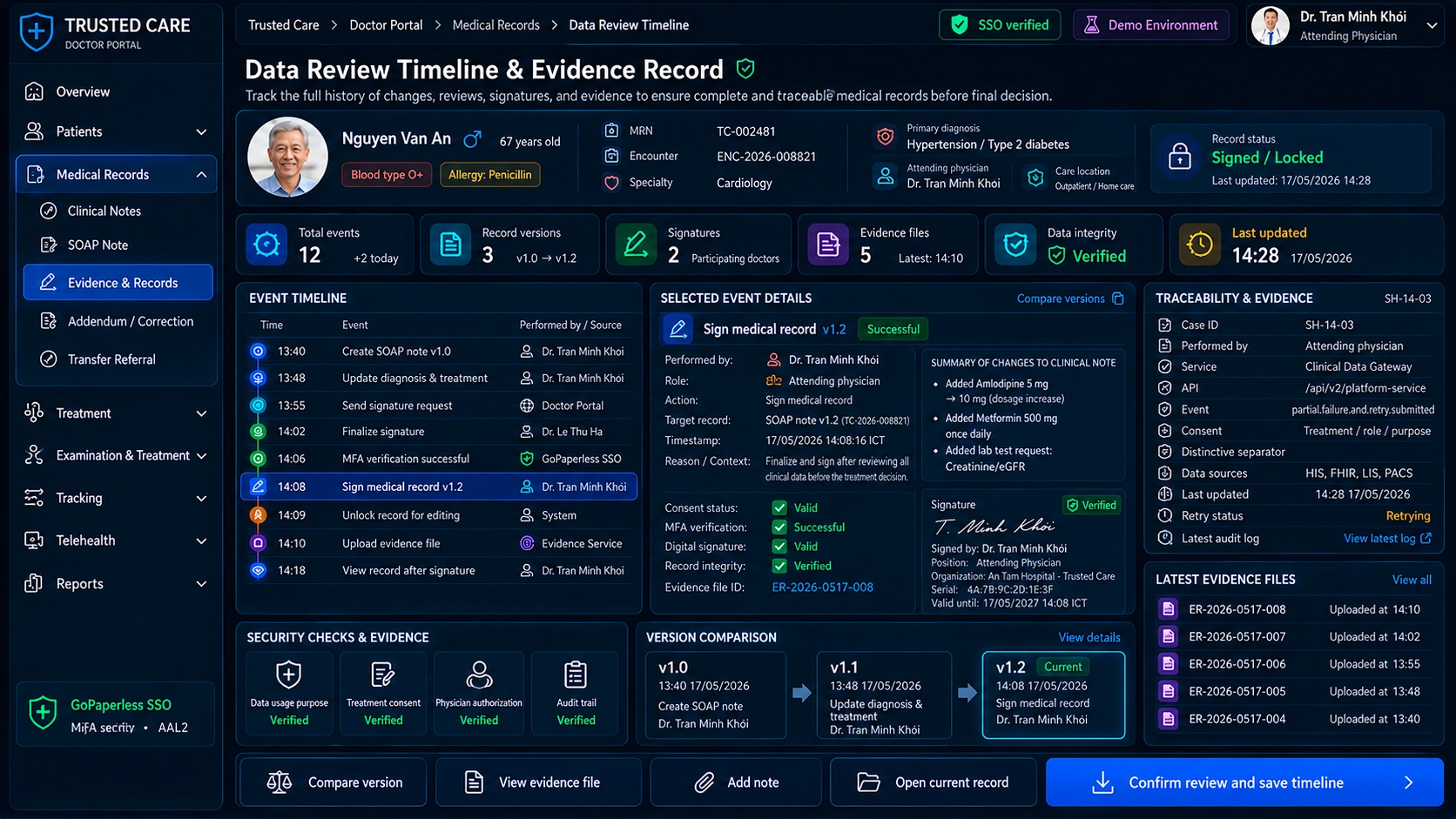This screenshot has width=1456, height=819.
Task: Toggle the MFA verification Successful checkbox
Action: (779, 527)
